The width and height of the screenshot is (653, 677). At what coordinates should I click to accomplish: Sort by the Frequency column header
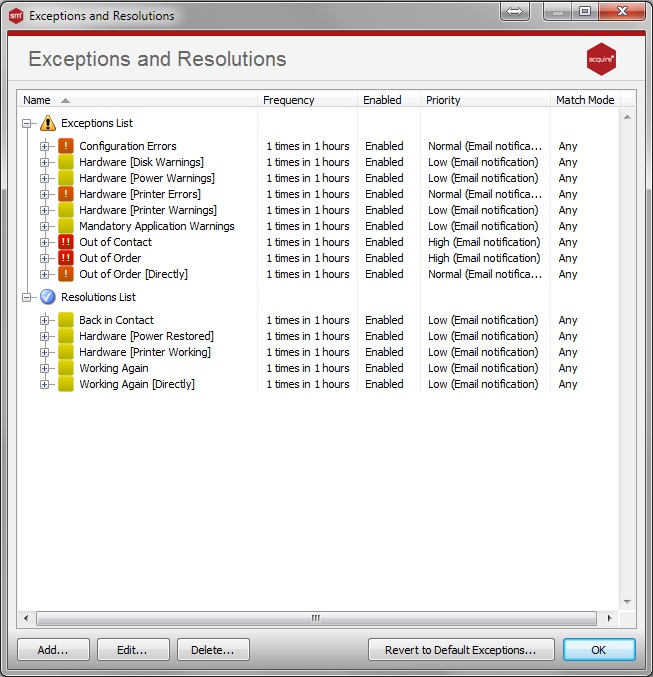[x=307, y=100]
